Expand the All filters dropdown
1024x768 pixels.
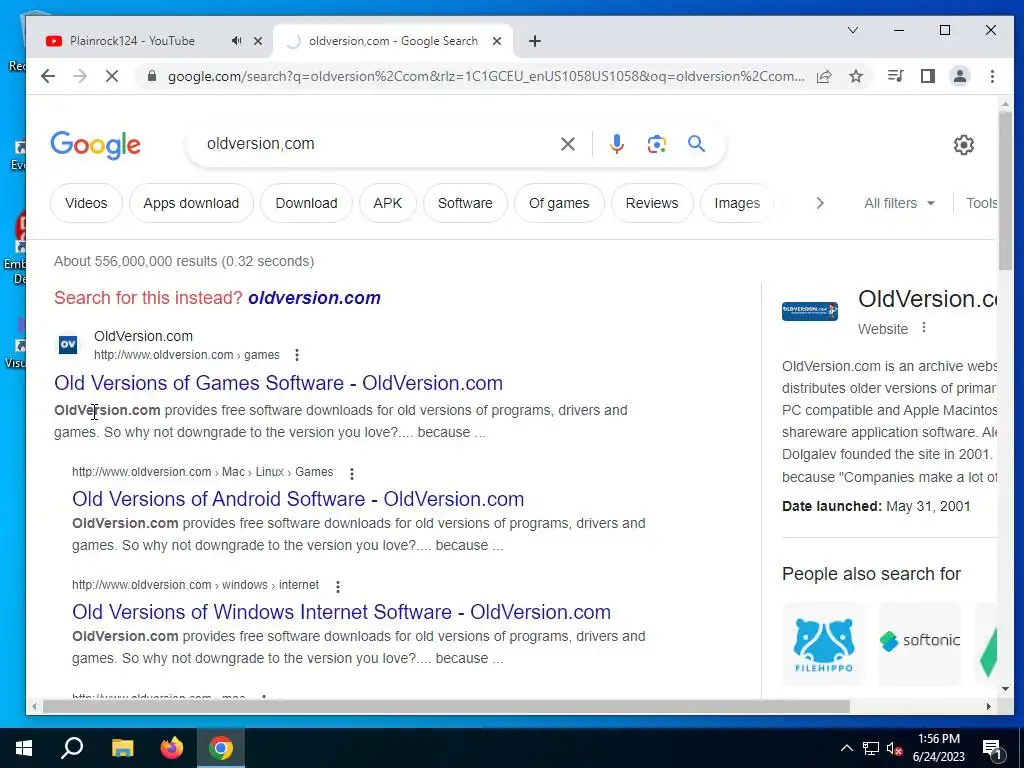click(x=899, y=203)
